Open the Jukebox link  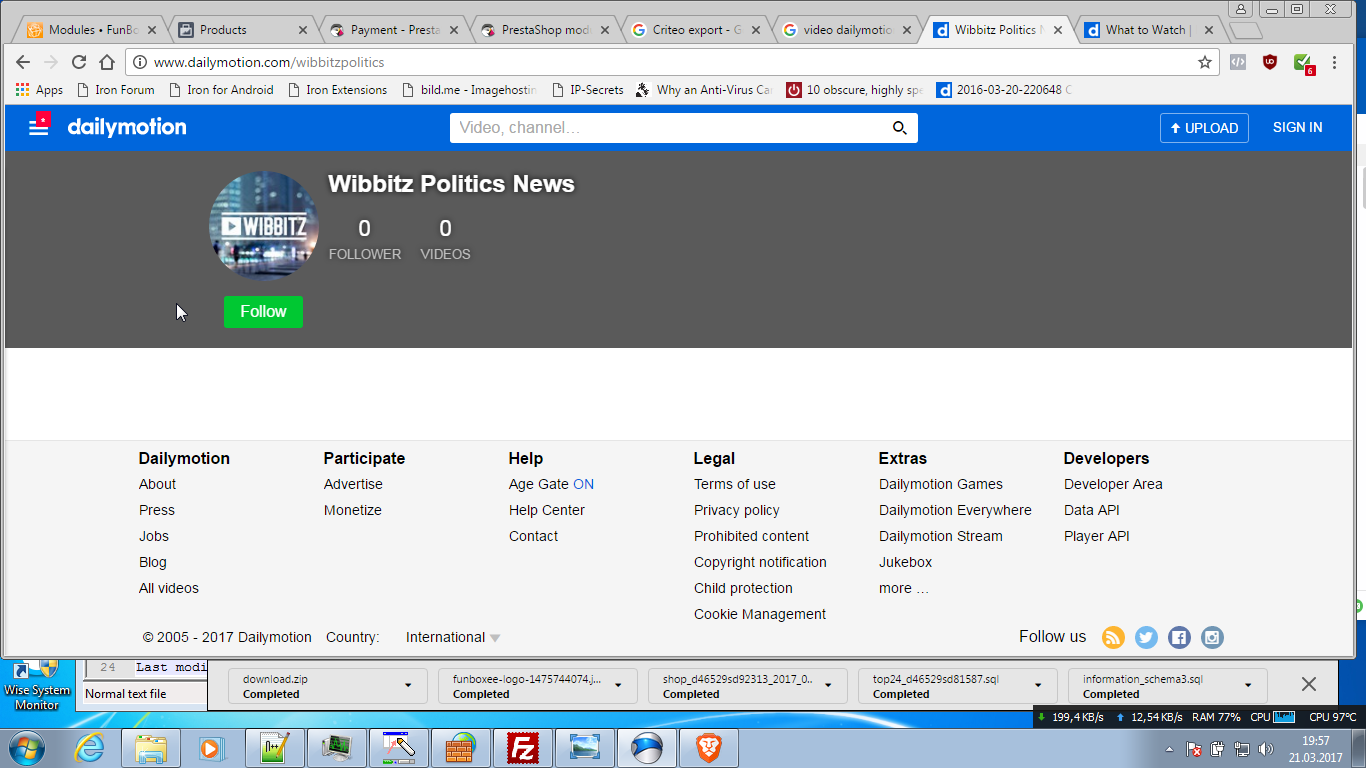pos(906,562)
